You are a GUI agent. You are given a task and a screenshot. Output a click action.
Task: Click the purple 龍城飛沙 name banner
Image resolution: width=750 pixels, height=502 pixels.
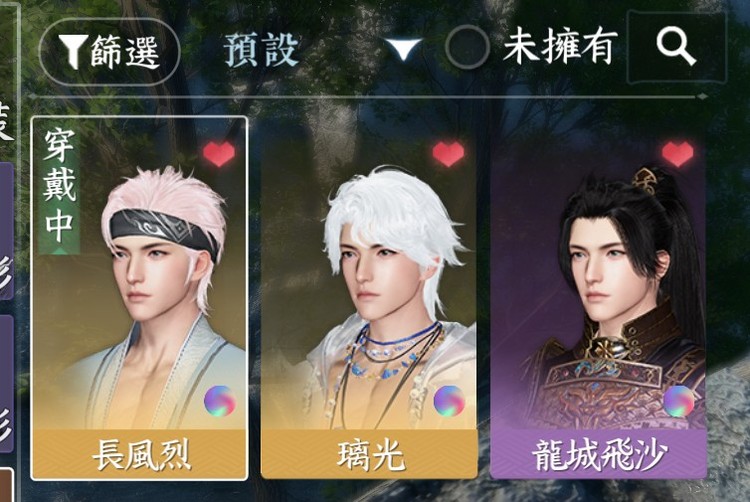coord(598,454)
